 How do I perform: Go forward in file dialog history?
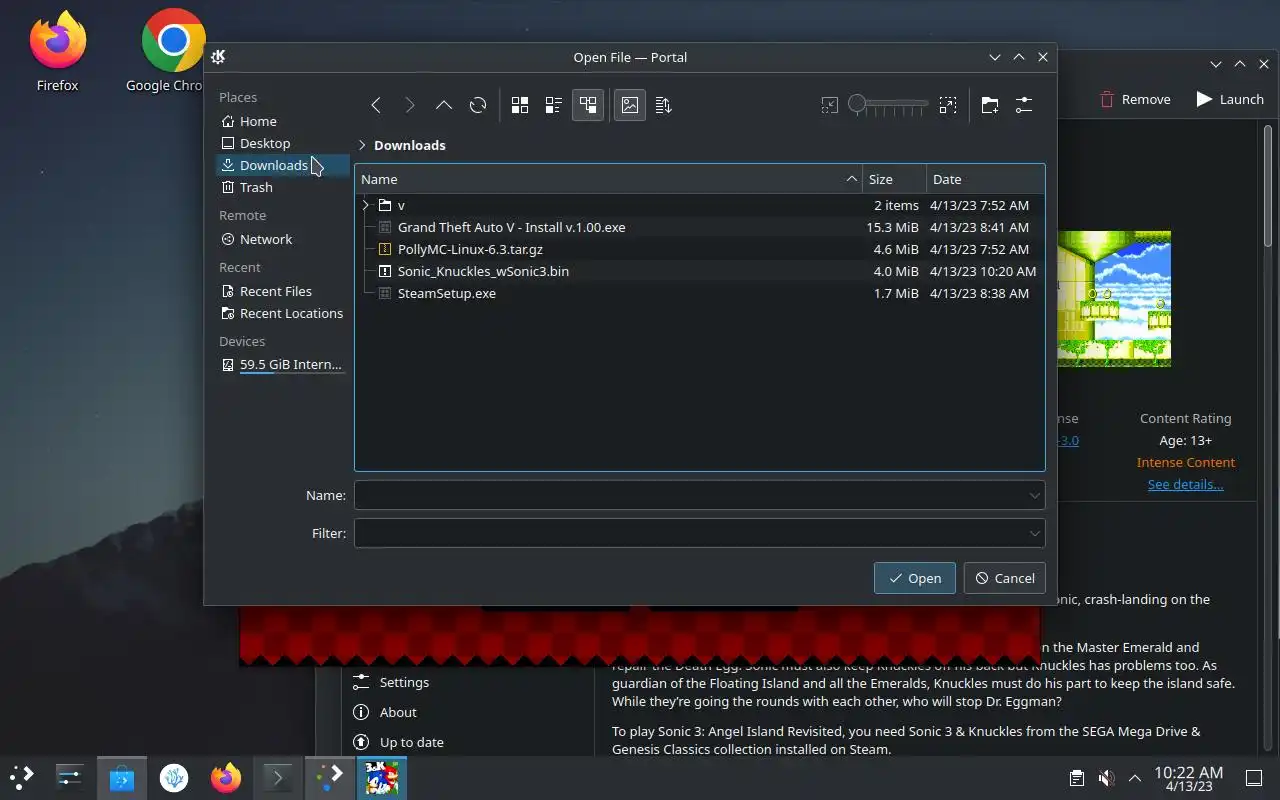[x=410, y=105]
